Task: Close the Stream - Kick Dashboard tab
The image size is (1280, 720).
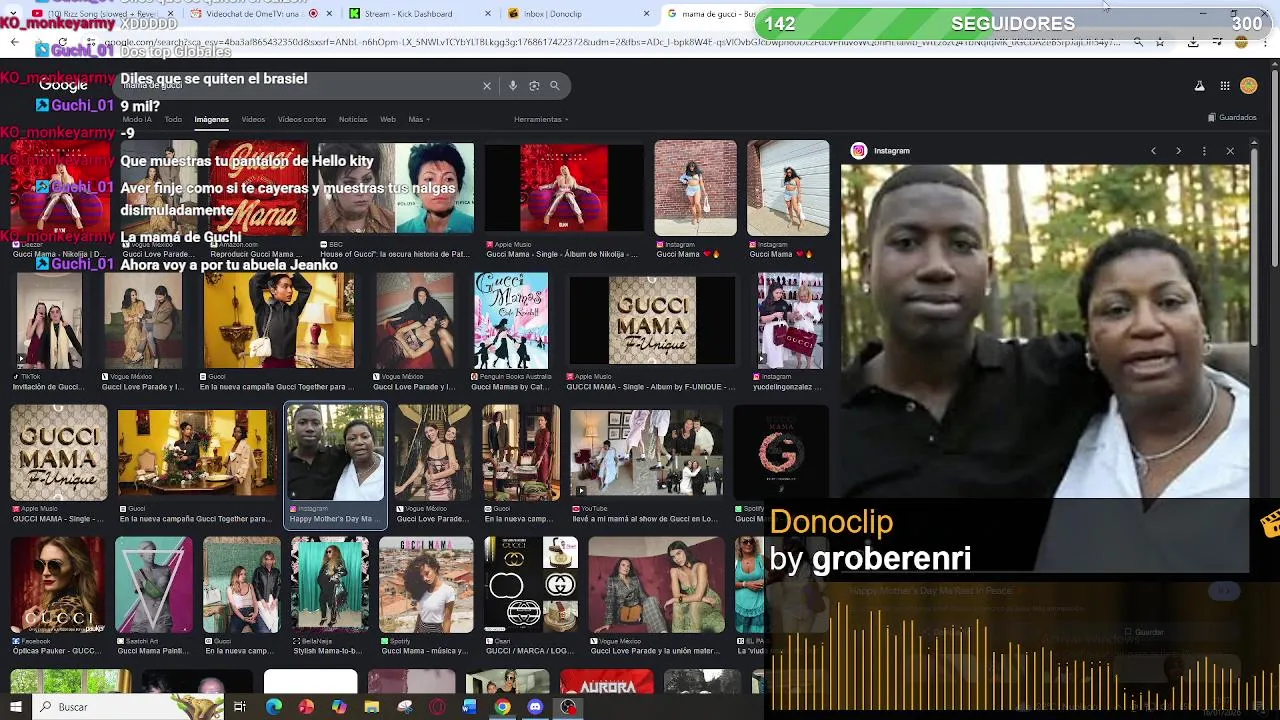Action: [x=488, y=14]
